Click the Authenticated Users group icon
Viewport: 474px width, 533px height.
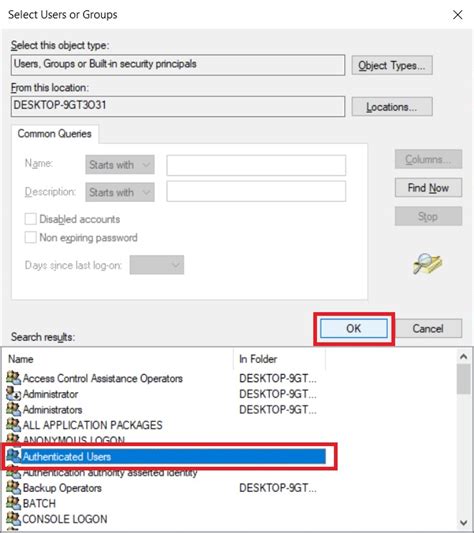click(x=14, y=456)
